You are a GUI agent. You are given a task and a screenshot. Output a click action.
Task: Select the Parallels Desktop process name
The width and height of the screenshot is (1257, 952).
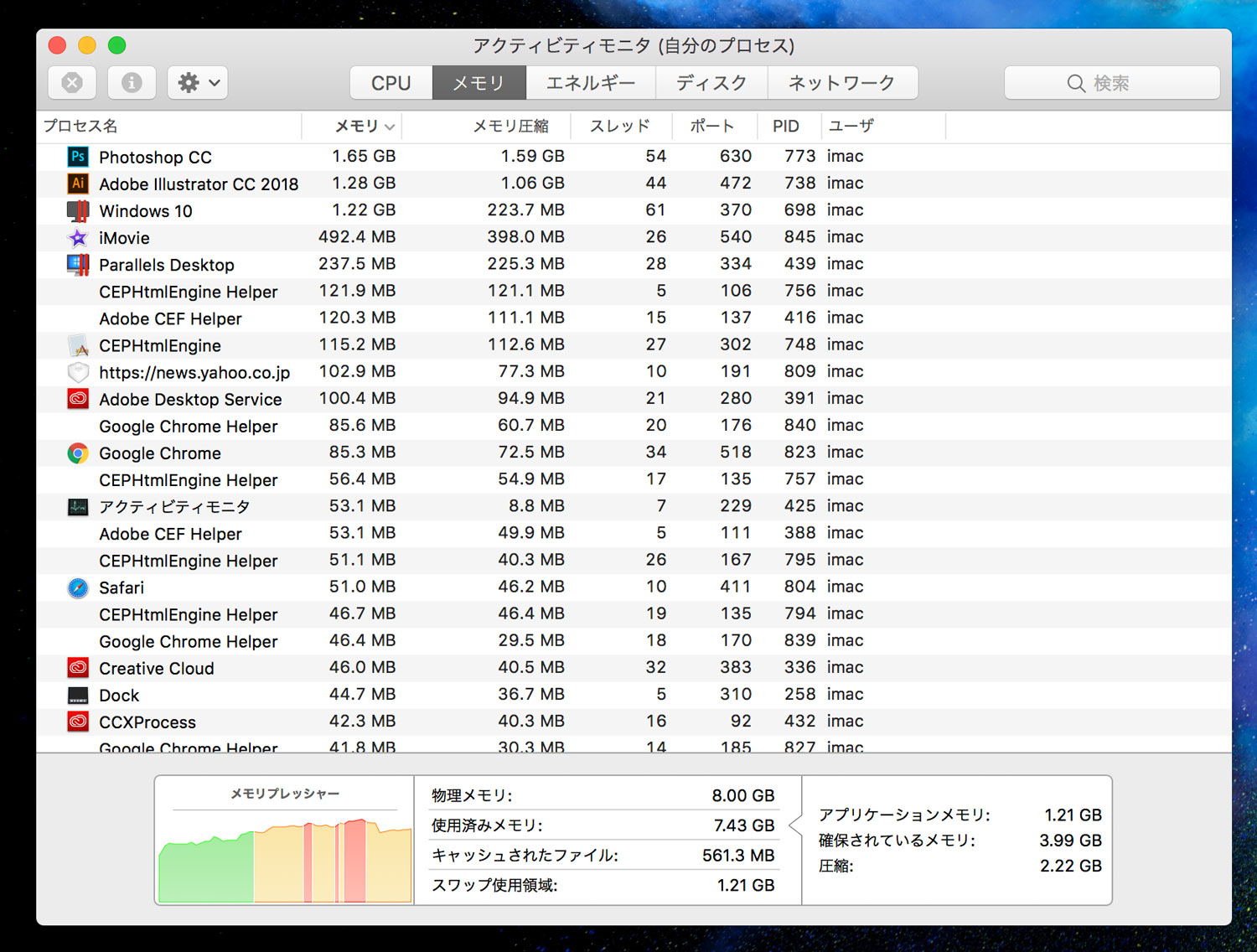pyautogui.click(x=167, y=264)
